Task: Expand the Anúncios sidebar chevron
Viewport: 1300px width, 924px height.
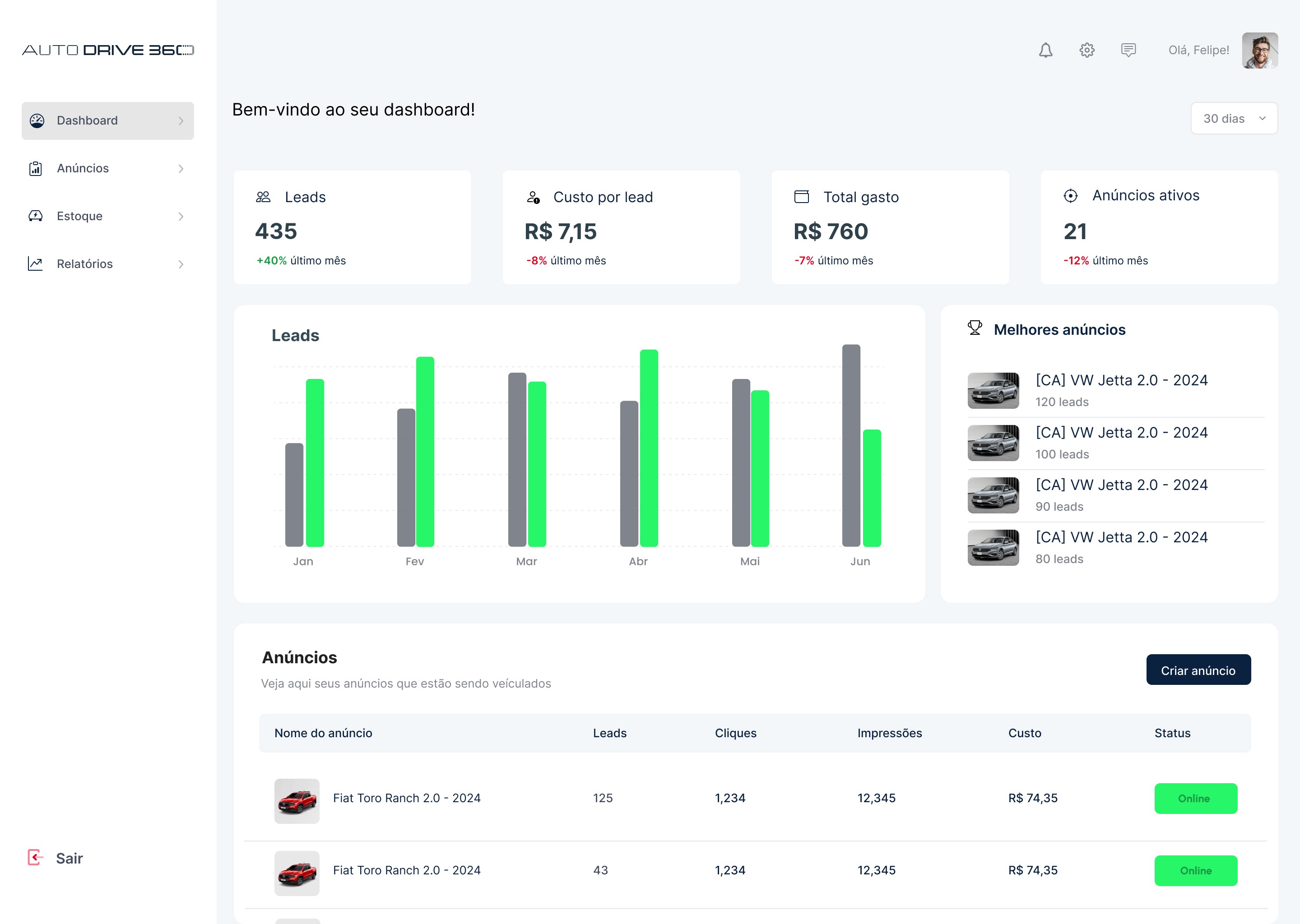Action: pyautogui.click(x=181, y=168)
